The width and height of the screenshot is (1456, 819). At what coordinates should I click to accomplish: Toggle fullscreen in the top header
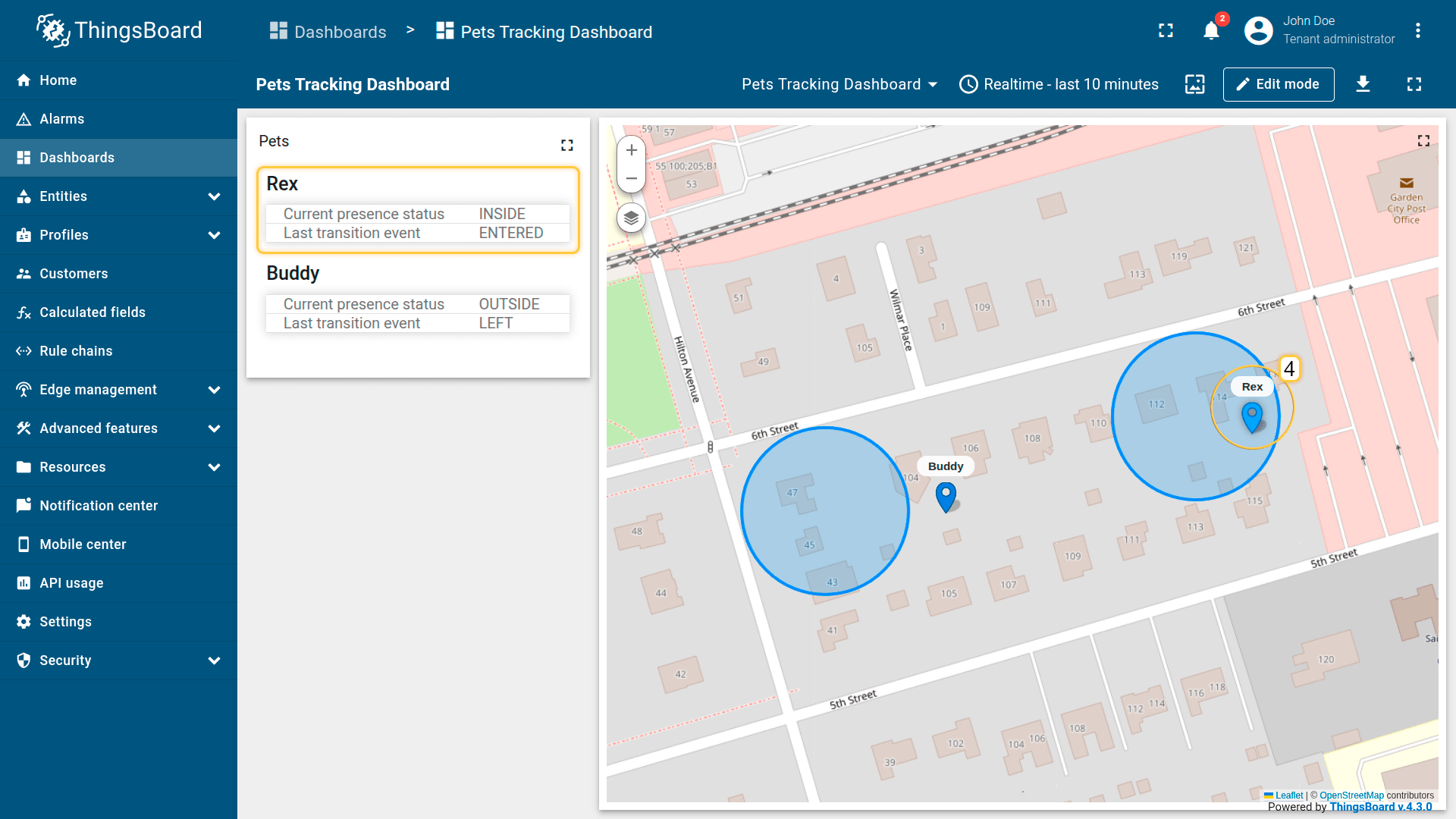pos(1166,31)
